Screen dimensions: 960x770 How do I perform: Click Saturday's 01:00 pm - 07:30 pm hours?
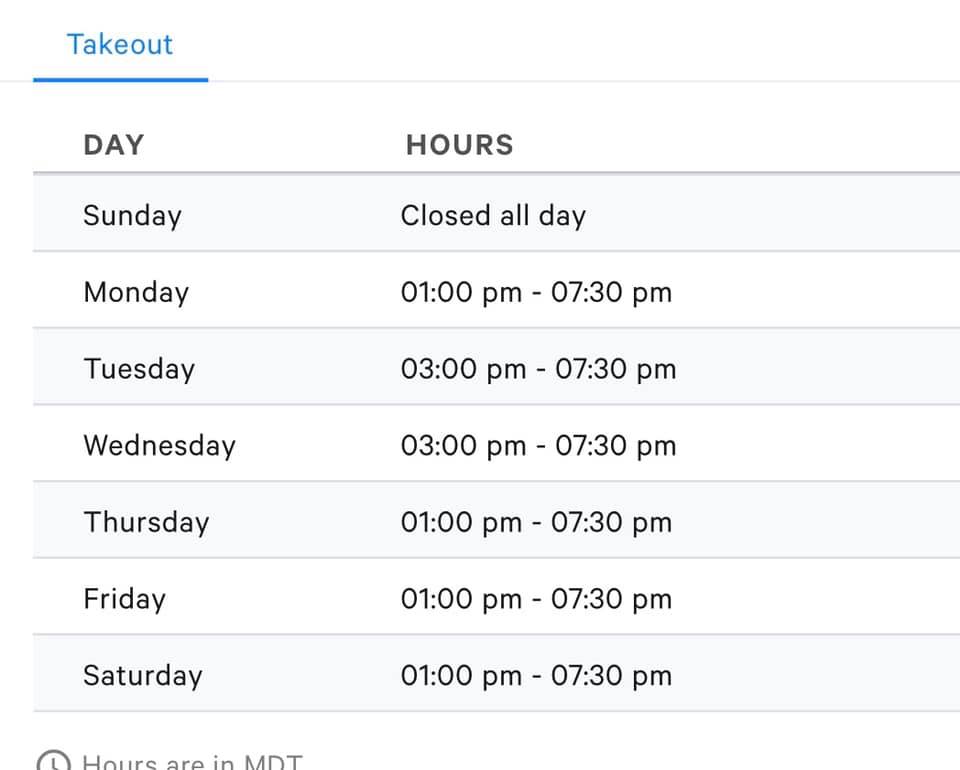click(536, 676)
